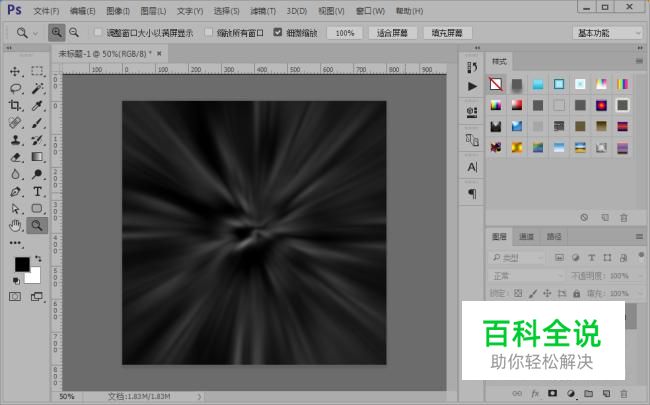Screen dimensions: 650x405
Task: Select the Pen tool
Action: tap(15, 192)
